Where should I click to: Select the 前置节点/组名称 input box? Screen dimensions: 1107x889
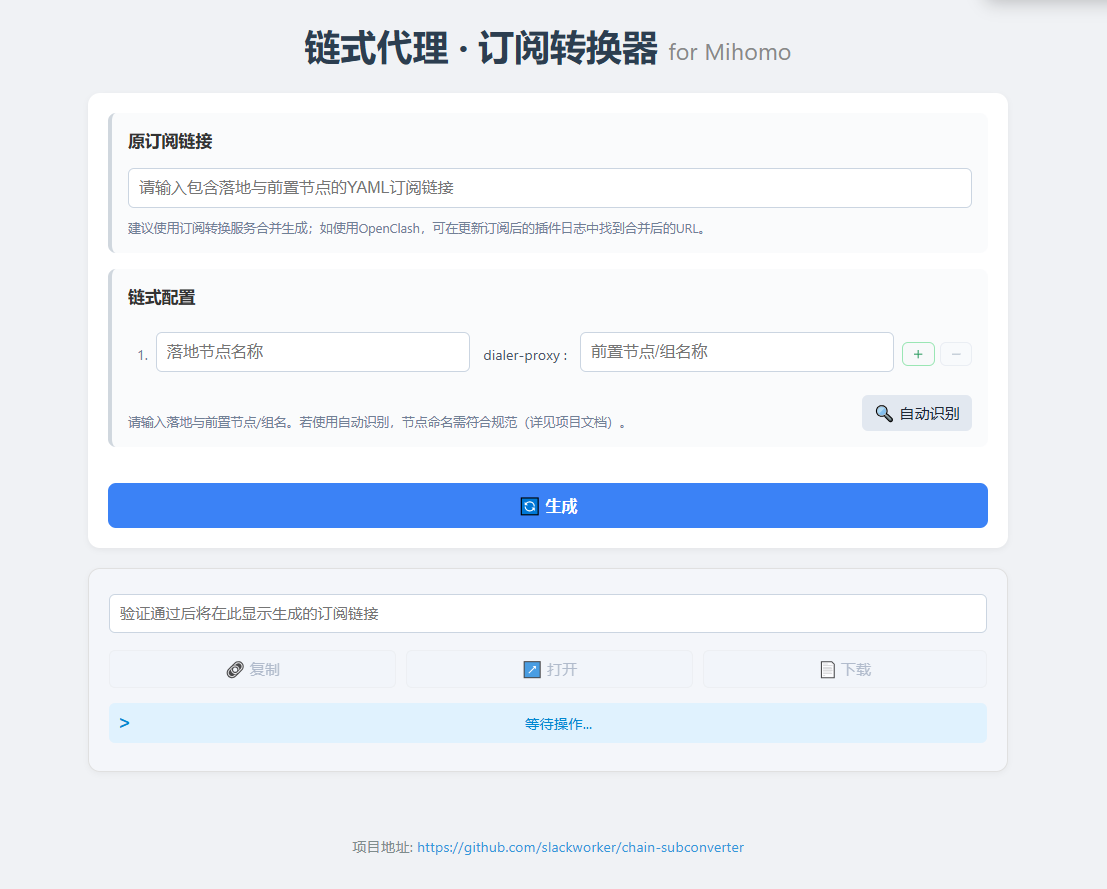click(x=736, y=352)
